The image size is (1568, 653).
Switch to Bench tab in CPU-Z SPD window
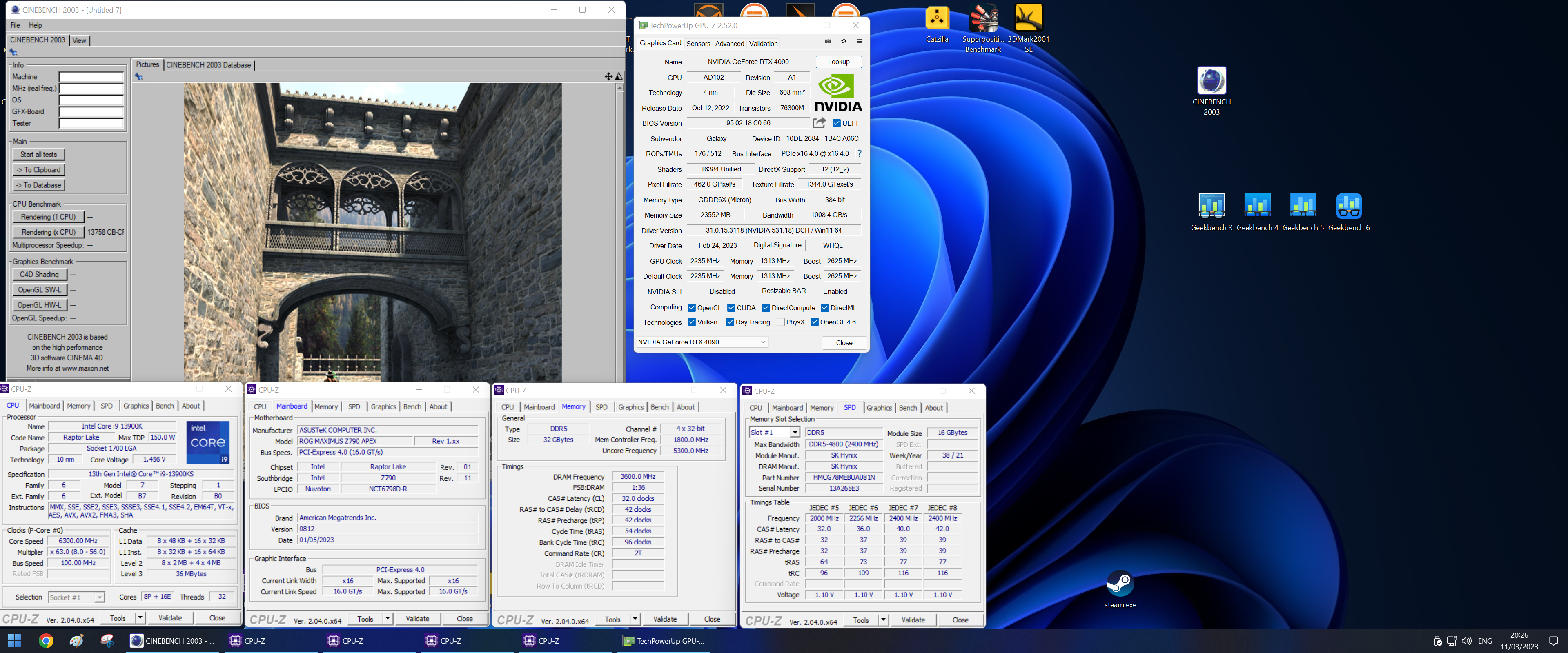point(908,408)
